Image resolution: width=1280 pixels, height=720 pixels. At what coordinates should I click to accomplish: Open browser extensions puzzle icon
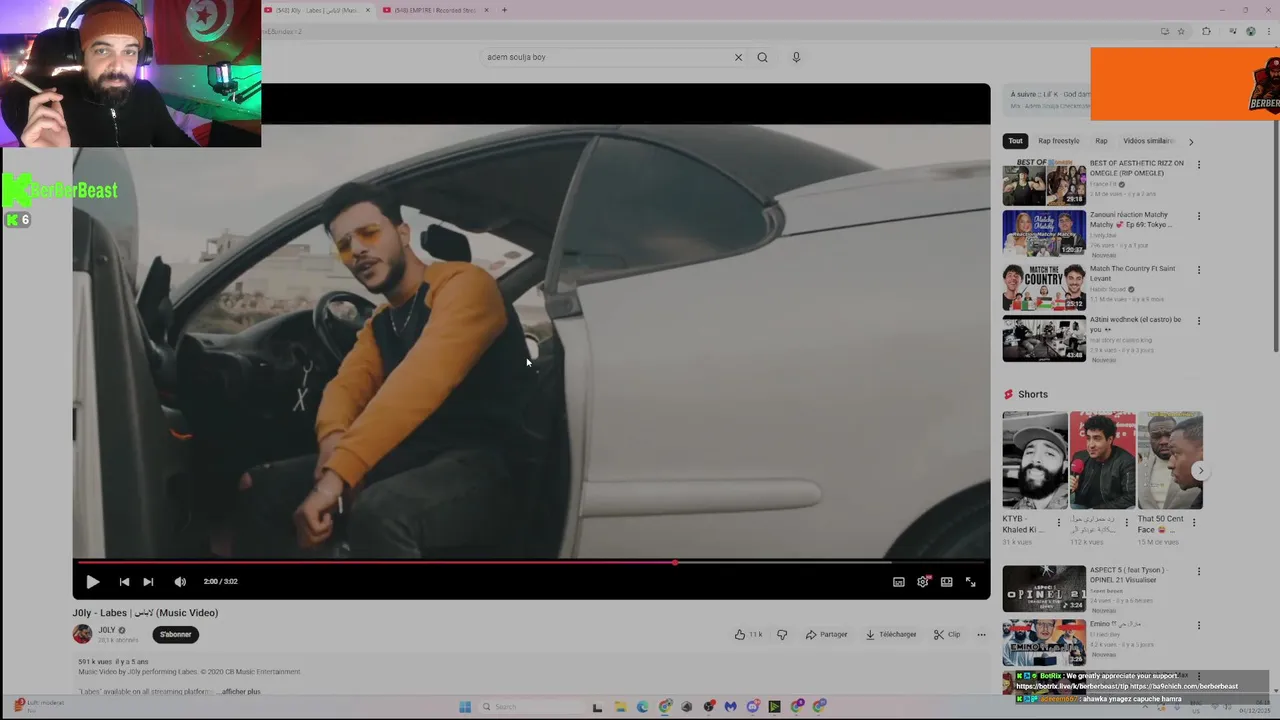click(1206, 31)
